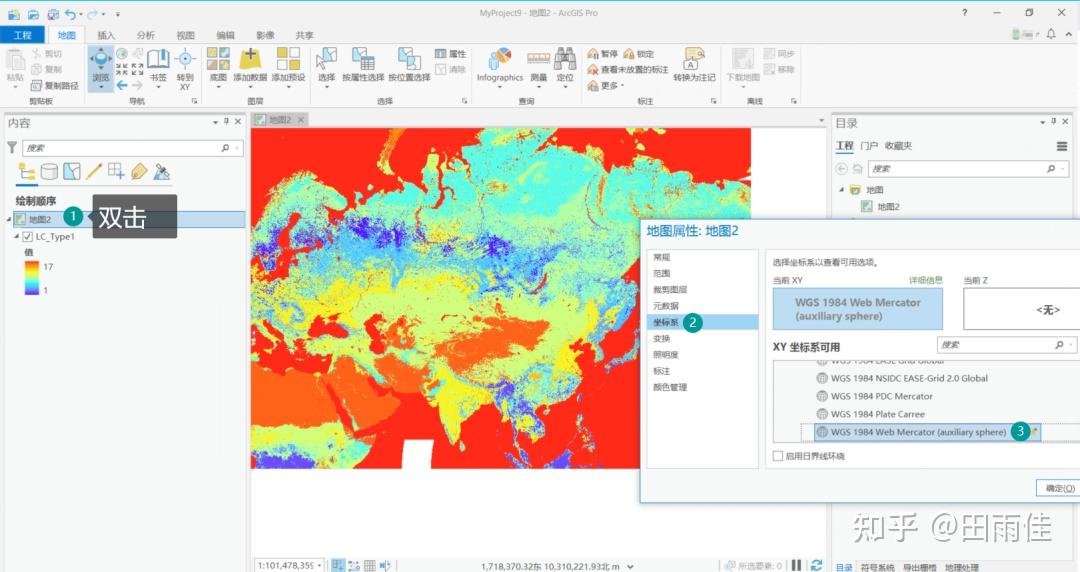The height and width of the screenshot is (572, 1080).
Task: Click the undo arrow in quick access toolbar
Action: (70, 14)
